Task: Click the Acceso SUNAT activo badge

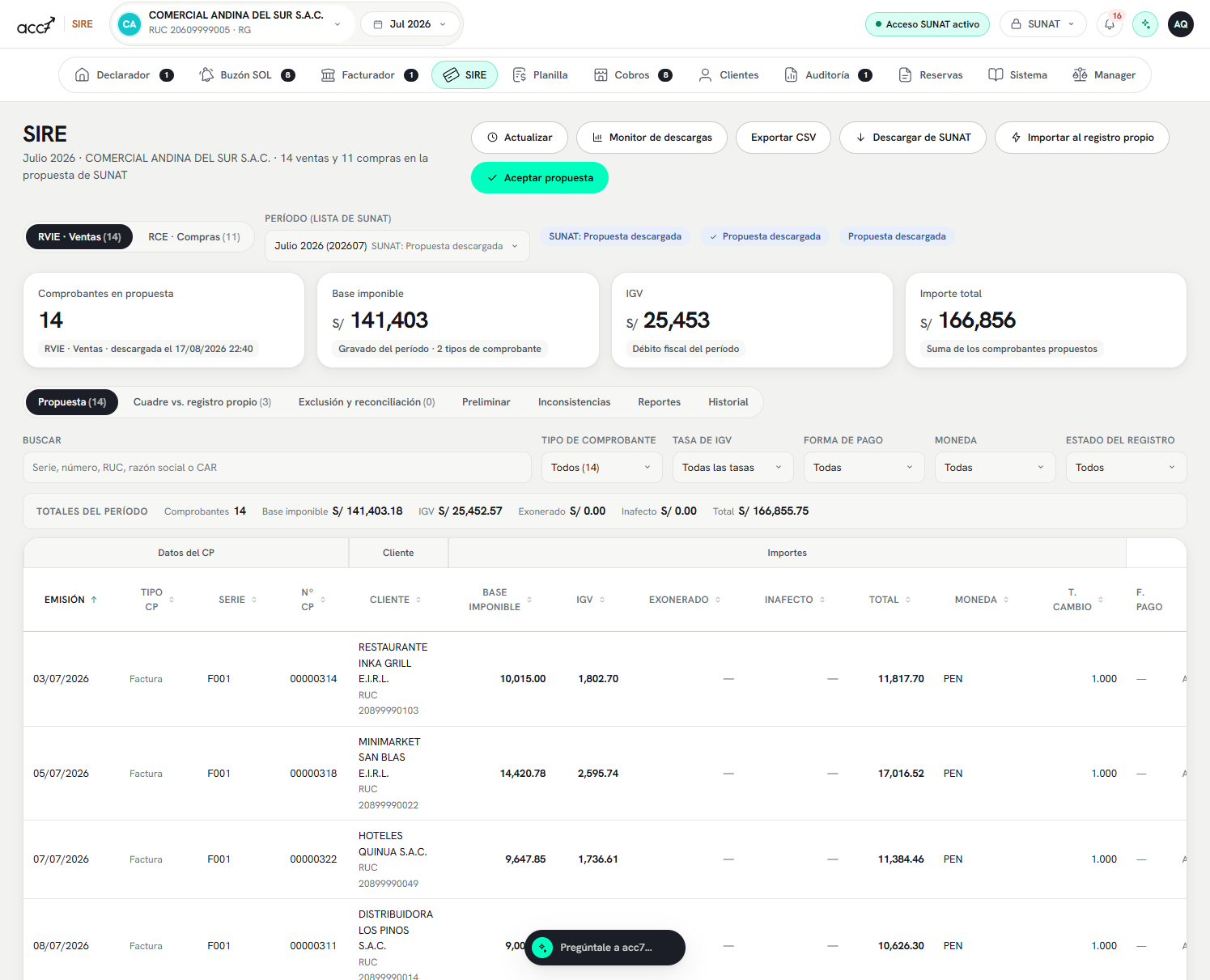Action: [x=928, y=24]
